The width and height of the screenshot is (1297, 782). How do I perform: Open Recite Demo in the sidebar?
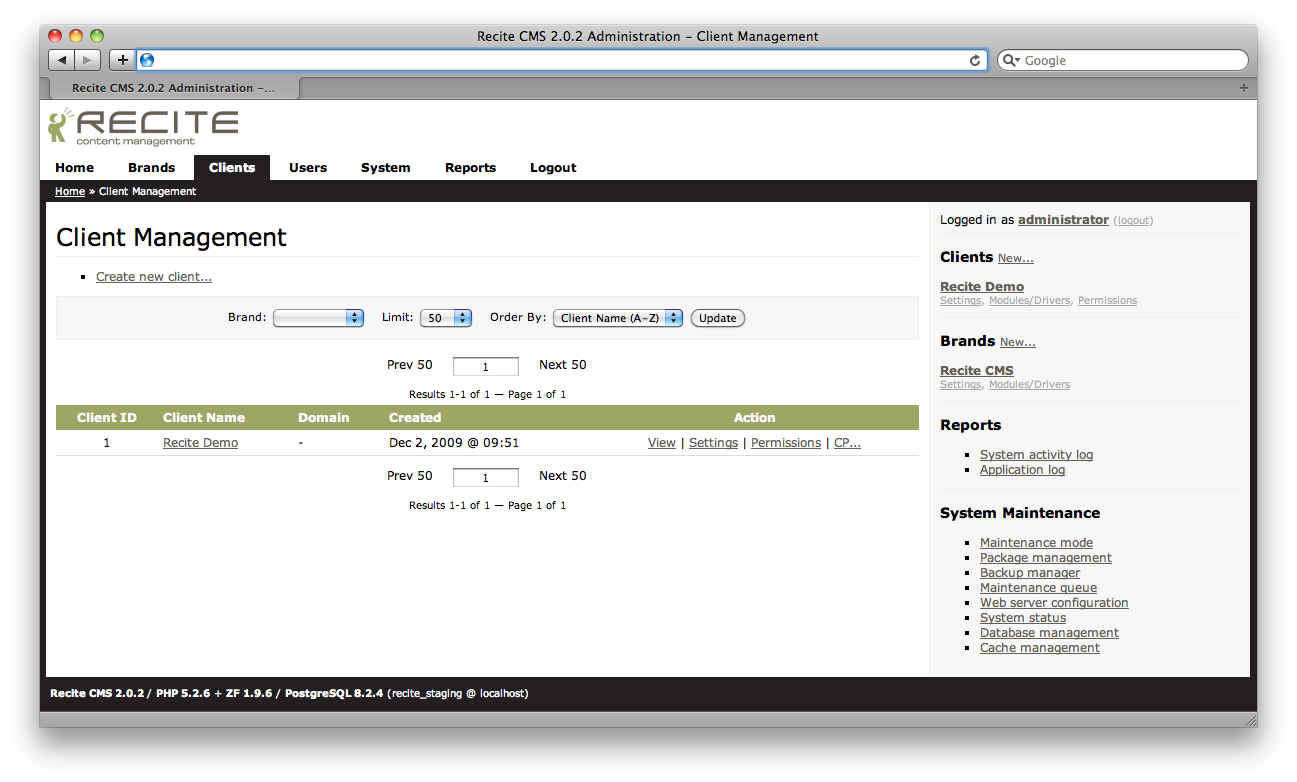[x=982, y=287]
